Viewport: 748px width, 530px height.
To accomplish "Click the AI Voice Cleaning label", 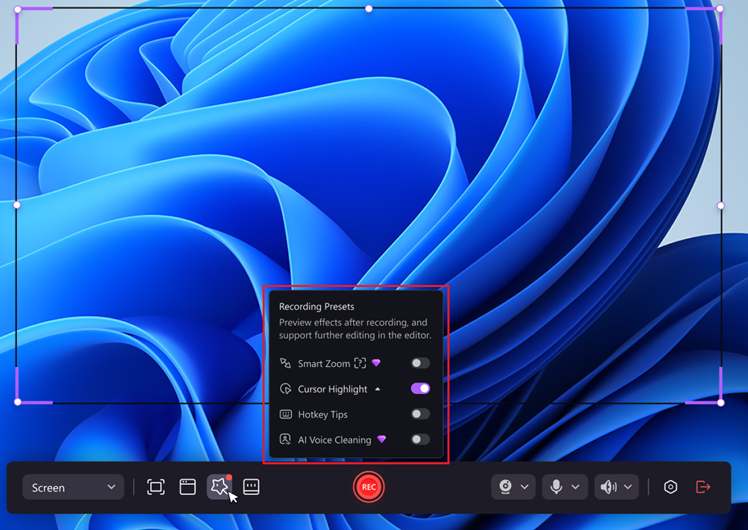I will [x=334, y=440].
